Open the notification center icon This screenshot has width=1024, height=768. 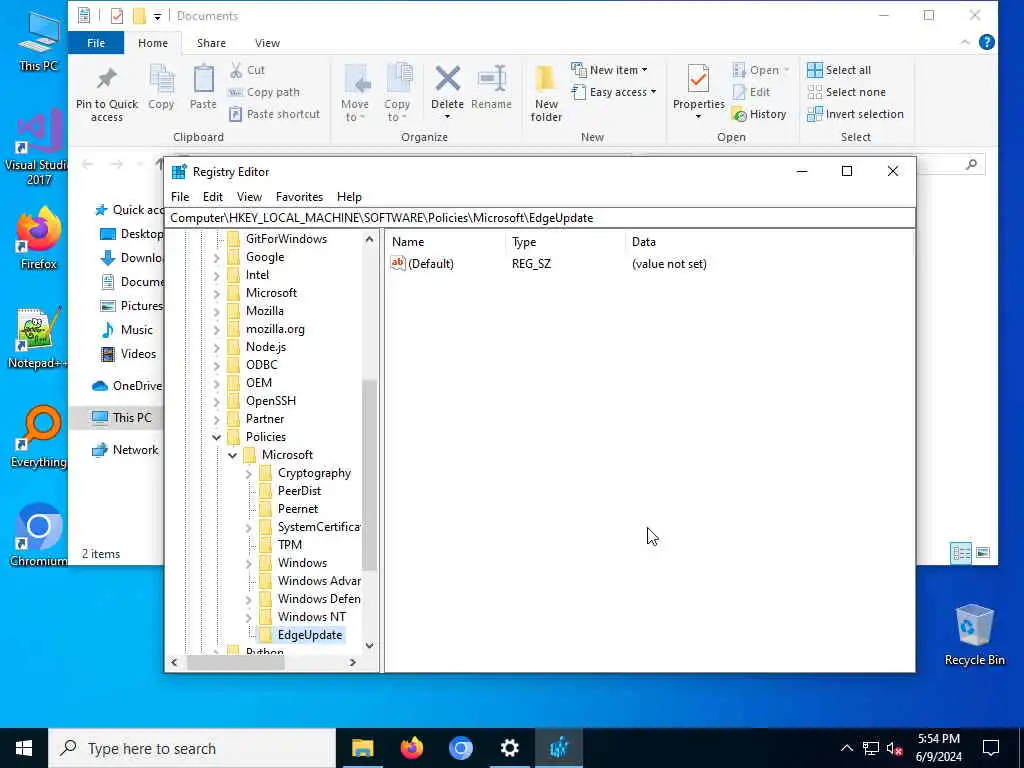coord(991,748)
